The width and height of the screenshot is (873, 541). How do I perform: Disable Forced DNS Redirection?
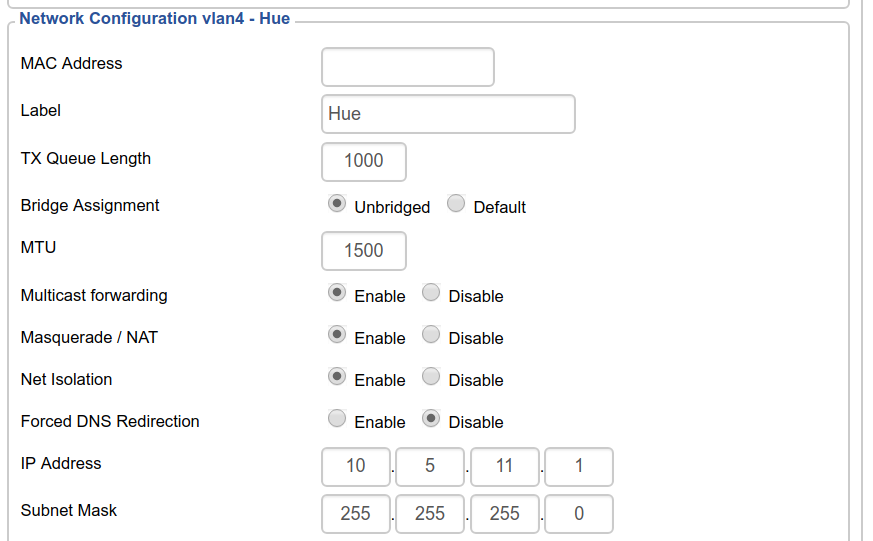coord(431,419)
